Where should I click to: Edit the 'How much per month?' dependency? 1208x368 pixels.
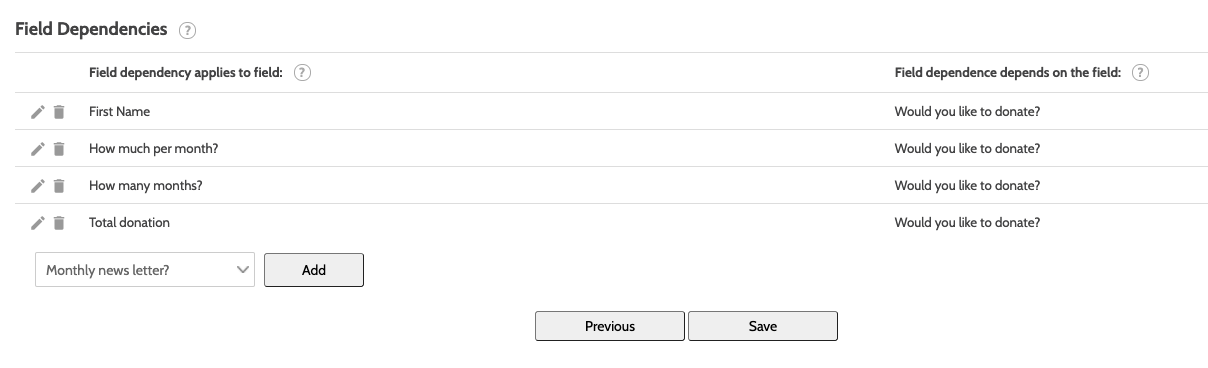[x=38, y=149]
